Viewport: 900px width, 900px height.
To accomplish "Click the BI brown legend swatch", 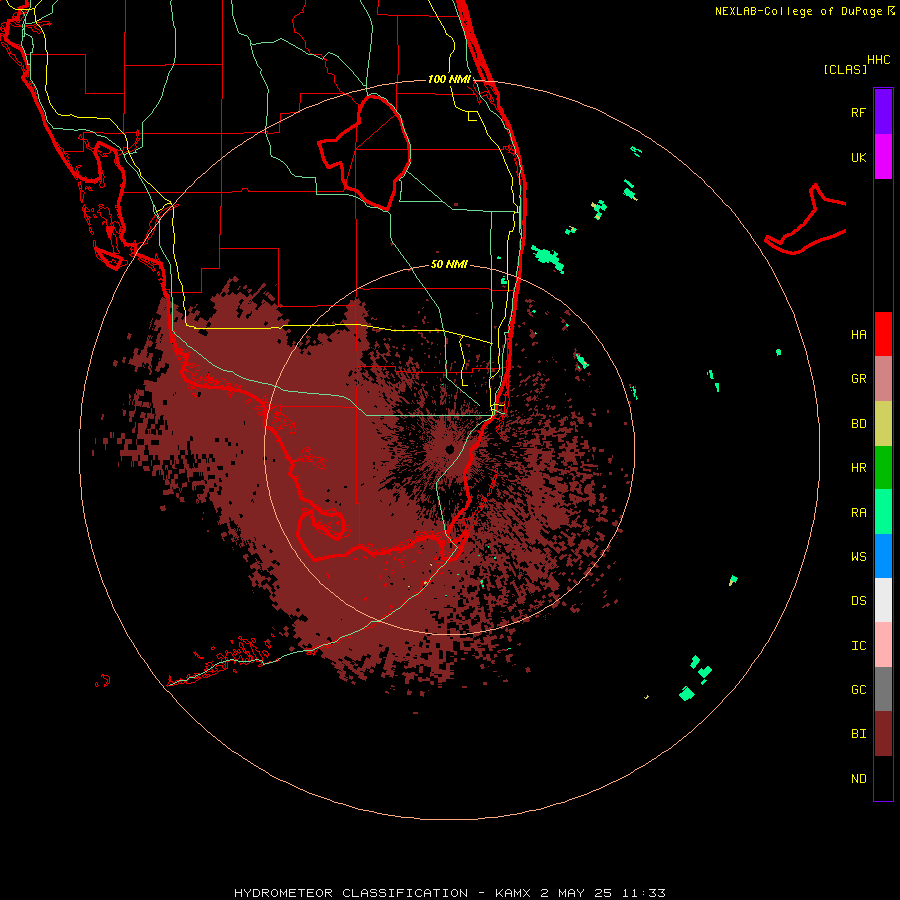I will click(883, 734).
